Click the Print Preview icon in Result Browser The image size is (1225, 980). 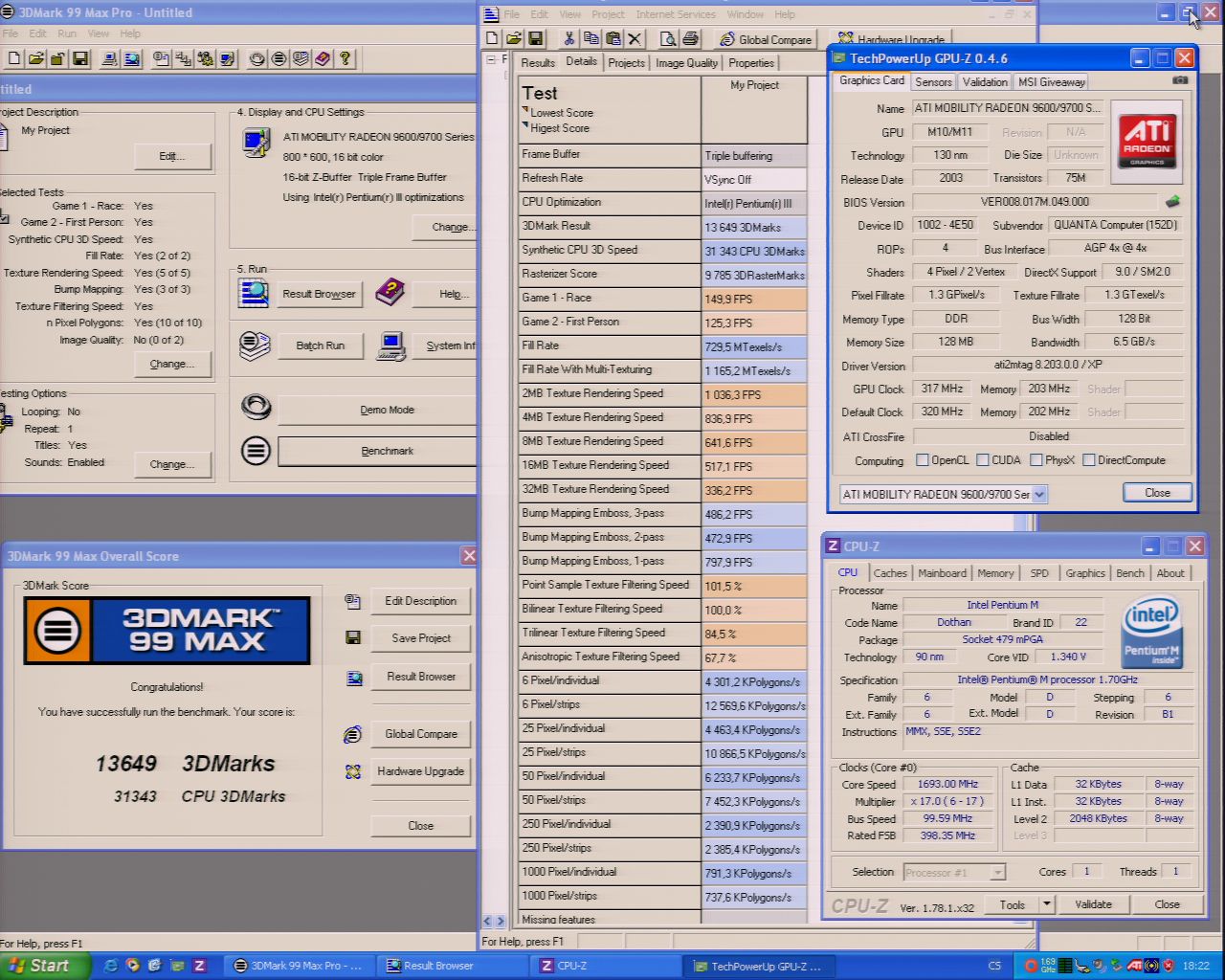tap(668, 39)
